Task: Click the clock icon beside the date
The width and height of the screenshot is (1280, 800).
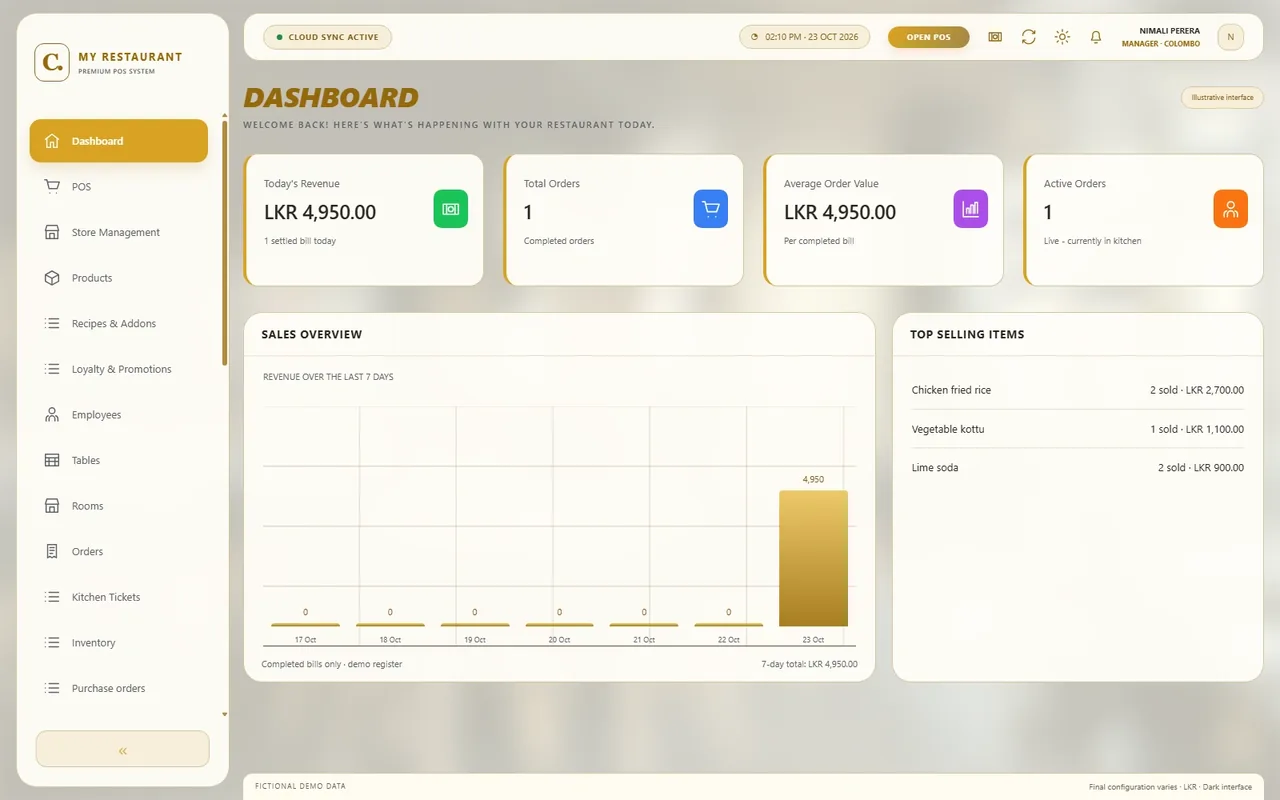Action: pos(755,37)
